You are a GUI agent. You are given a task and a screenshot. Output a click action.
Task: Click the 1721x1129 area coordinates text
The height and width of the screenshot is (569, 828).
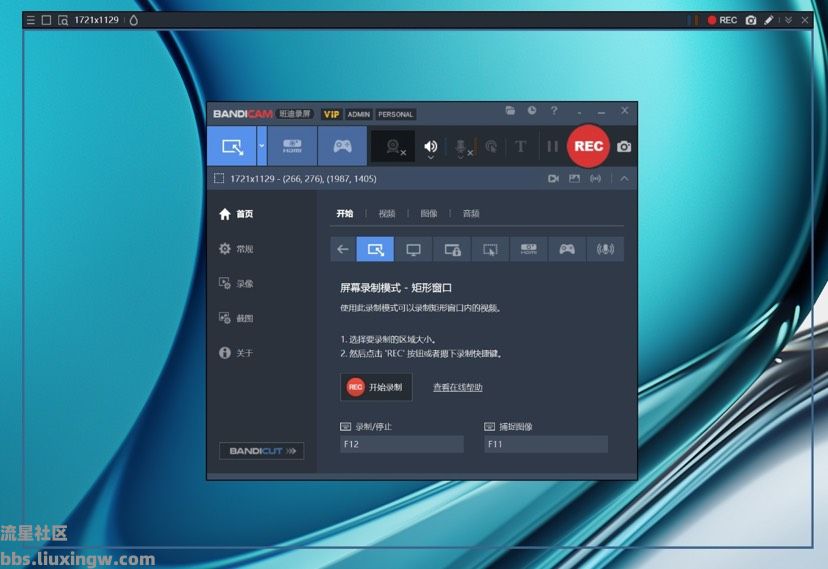(303, 178)
